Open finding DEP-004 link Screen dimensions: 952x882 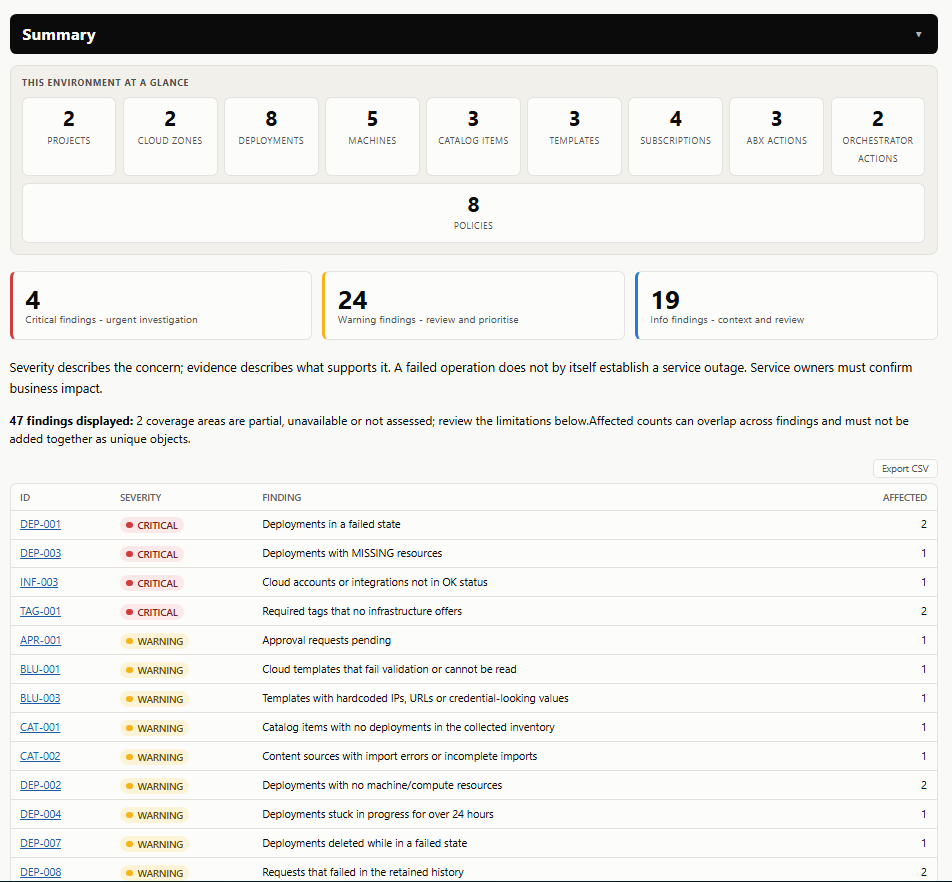(x=41, y=814)
